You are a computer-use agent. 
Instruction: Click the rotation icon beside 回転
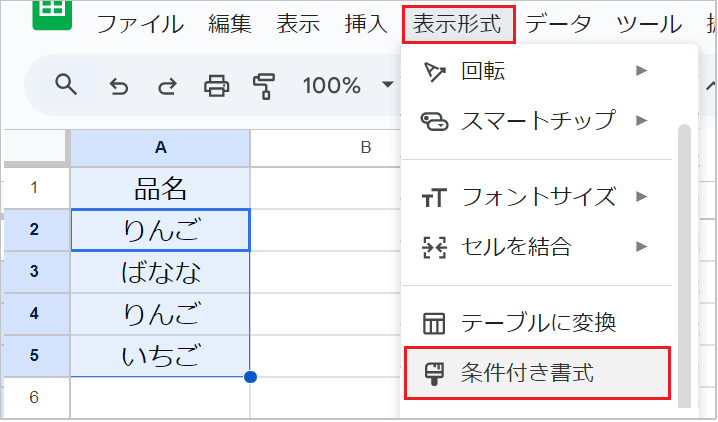pos(434,72)
